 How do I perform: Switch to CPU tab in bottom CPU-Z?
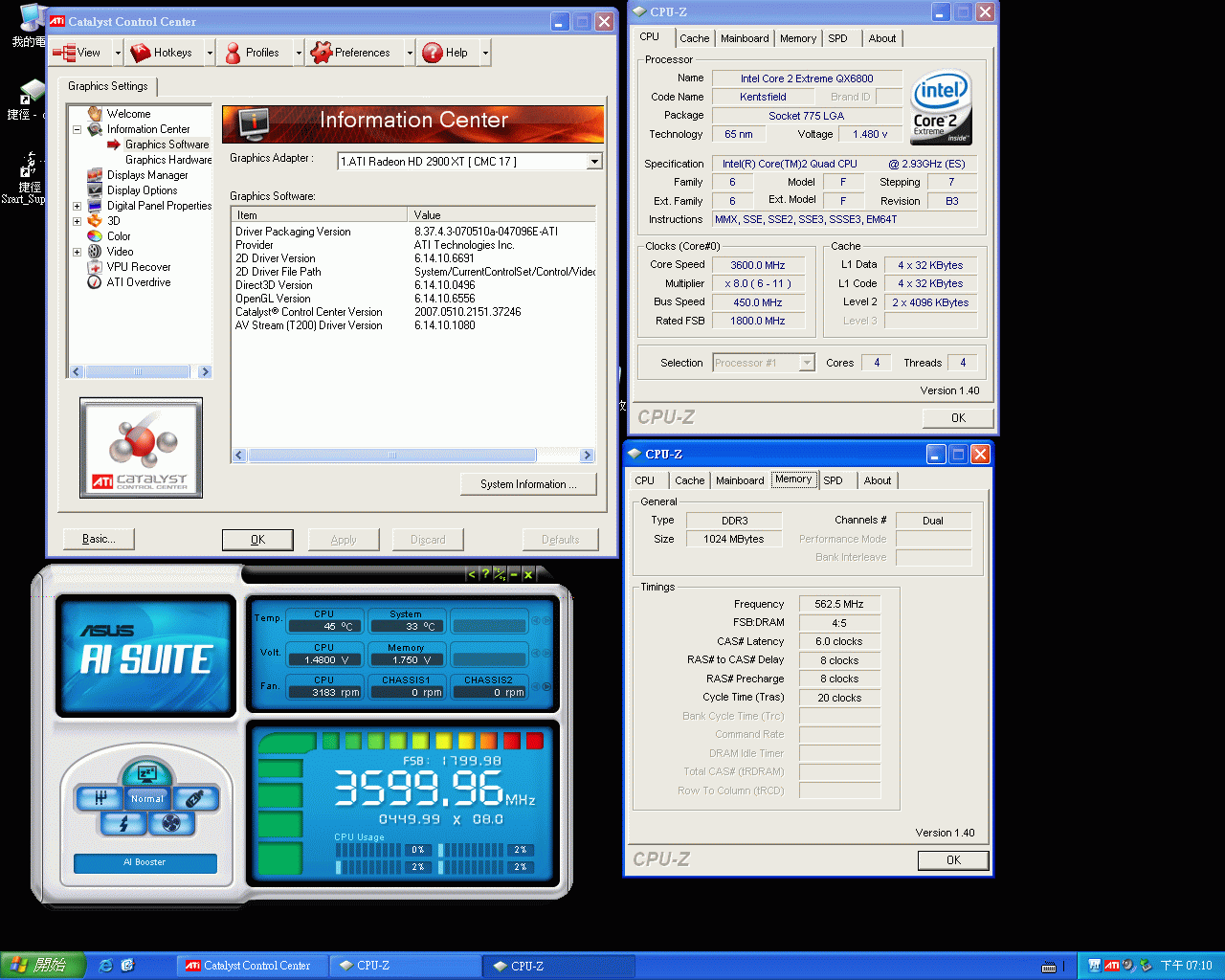click(645, 481)
